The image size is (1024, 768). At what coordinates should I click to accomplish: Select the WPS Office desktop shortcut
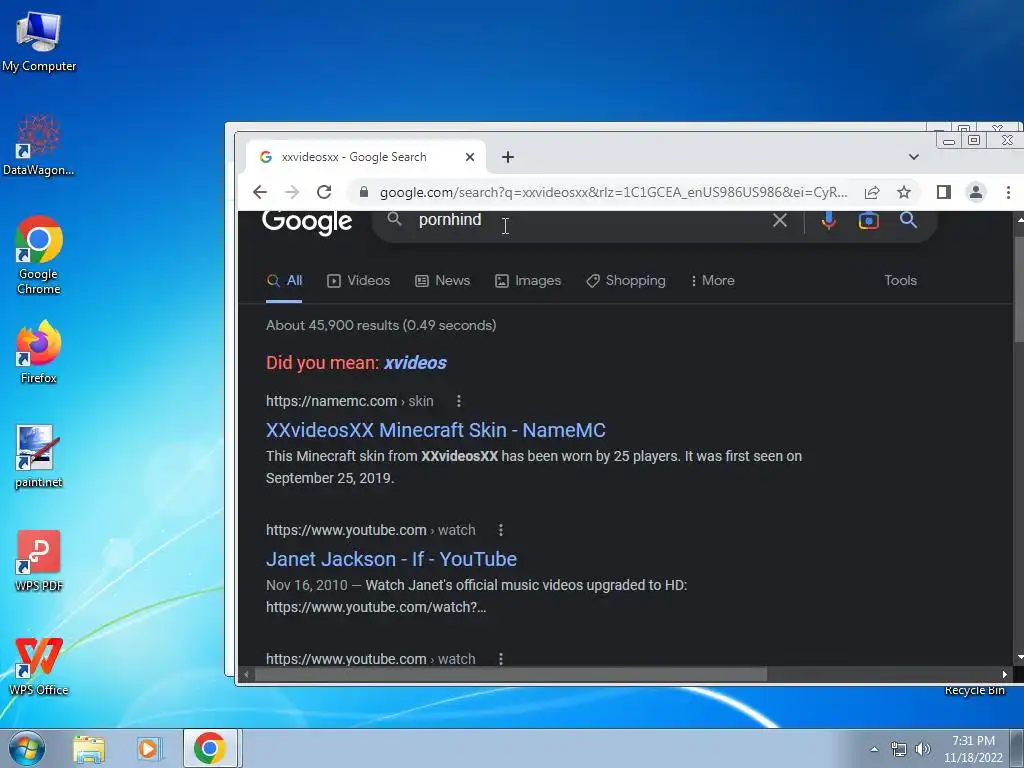[x=39, y=665]
